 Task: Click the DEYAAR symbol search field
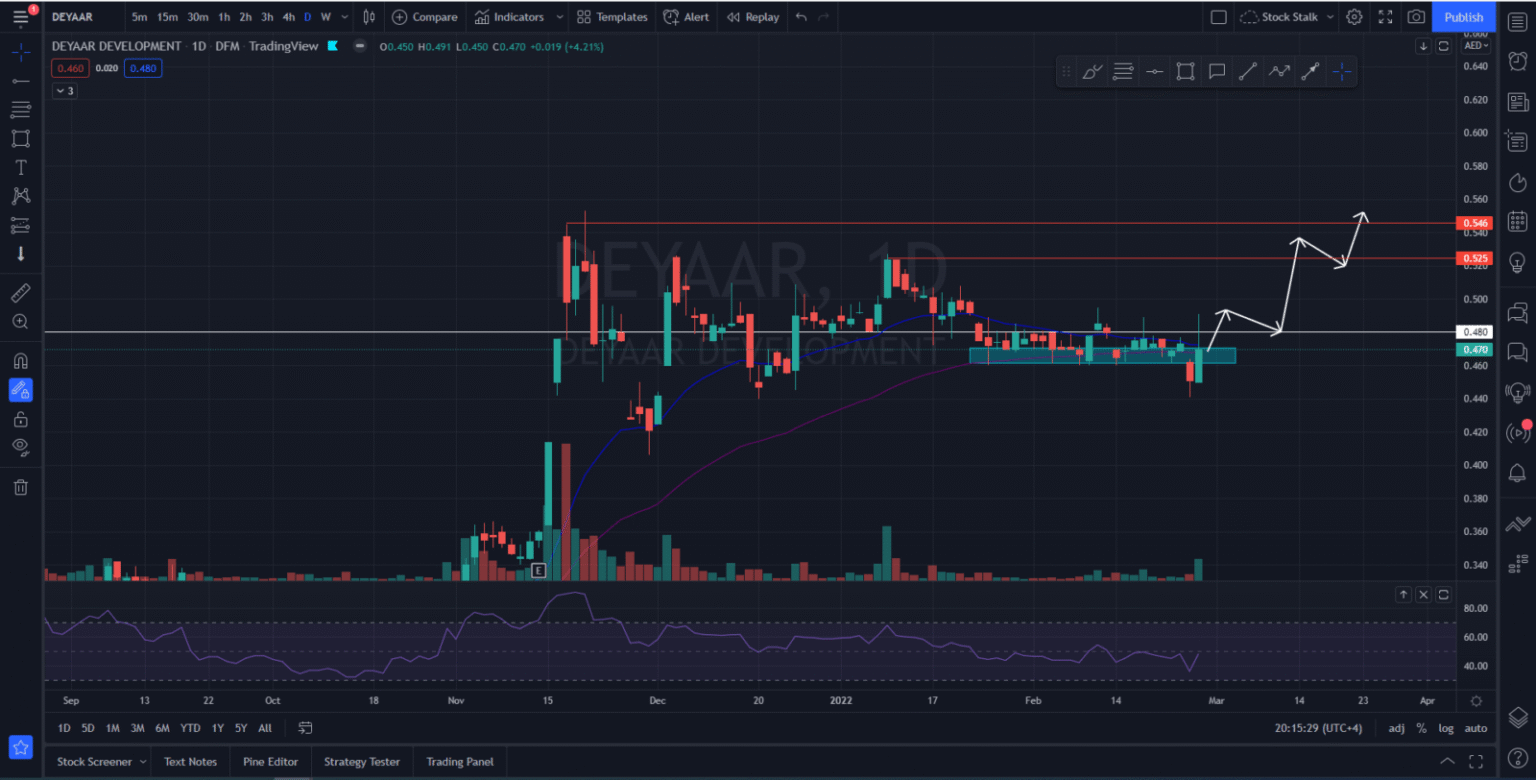[x=70, y=17]
